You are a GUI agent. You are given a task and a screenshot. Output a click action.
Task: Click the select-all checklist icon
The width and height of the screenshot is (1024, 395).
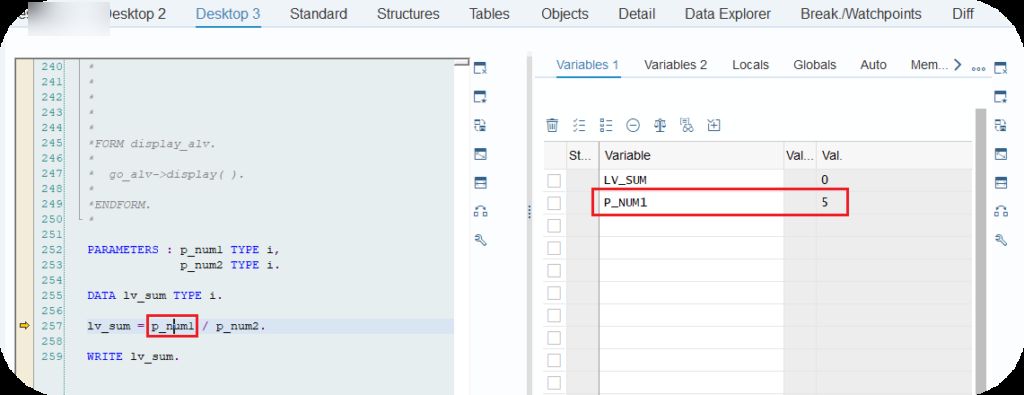click(x=579, y=125)
